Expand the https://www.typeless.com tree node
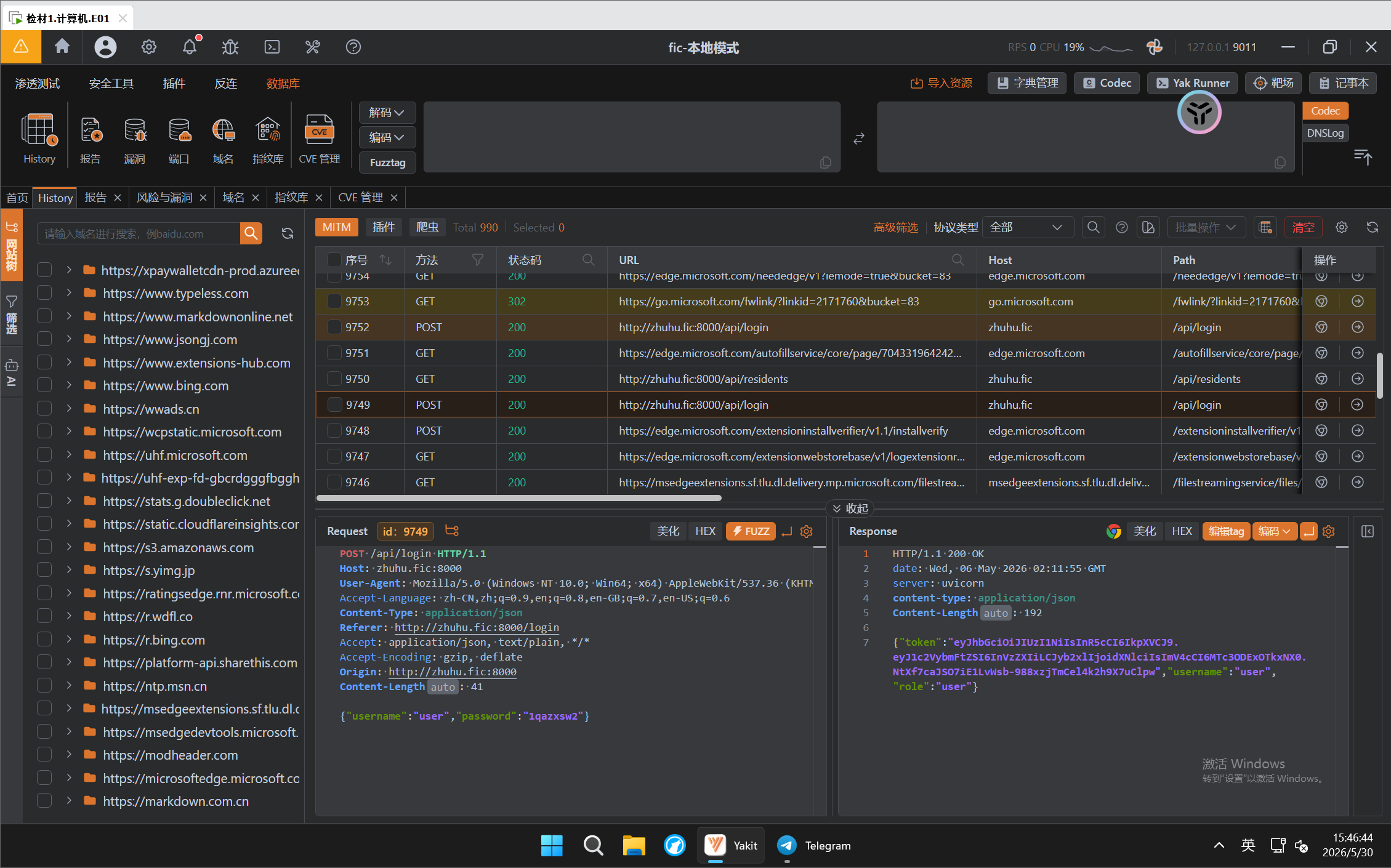 [69, 293]
